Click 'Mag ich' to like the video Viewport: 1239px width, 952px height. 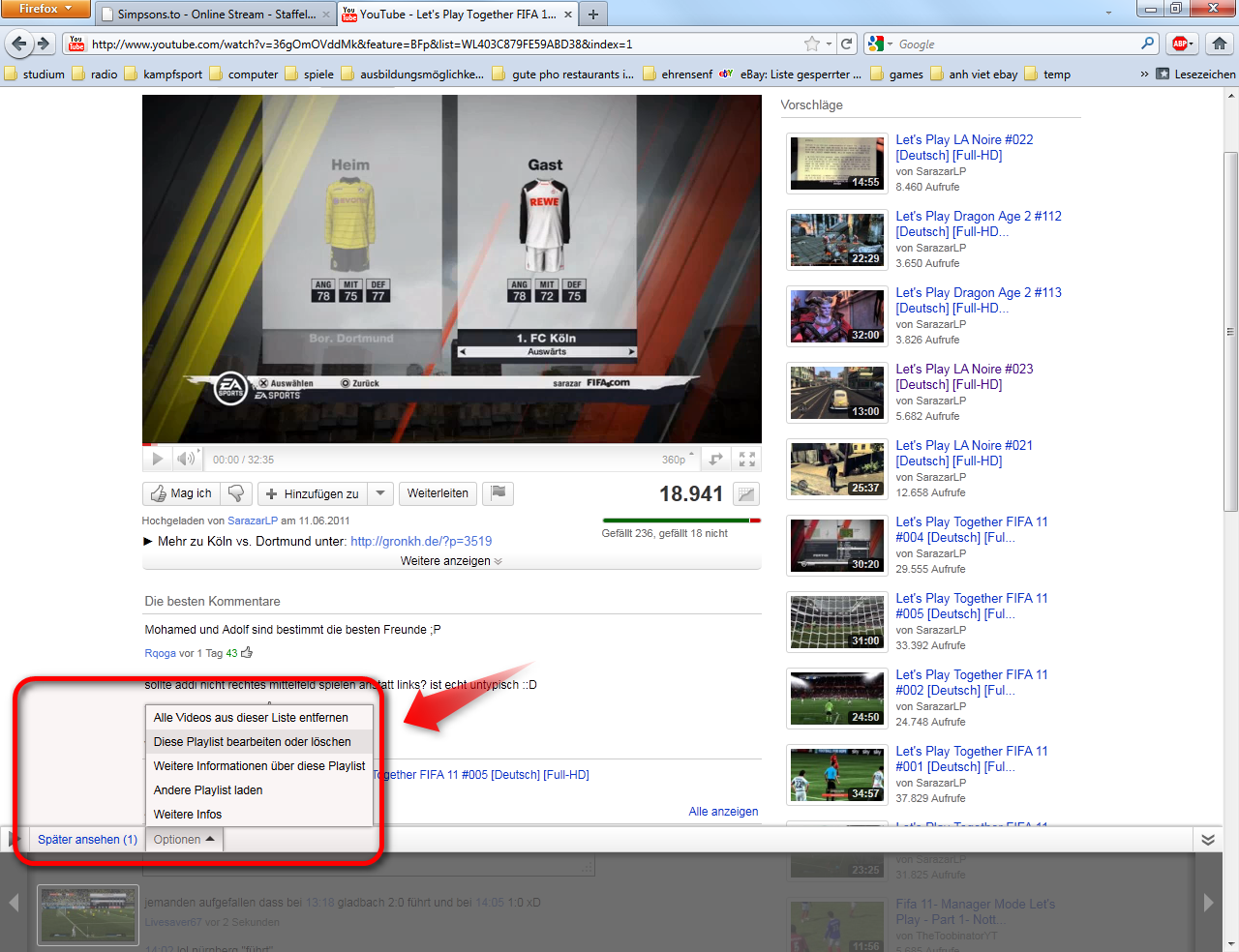coord(181,493)
